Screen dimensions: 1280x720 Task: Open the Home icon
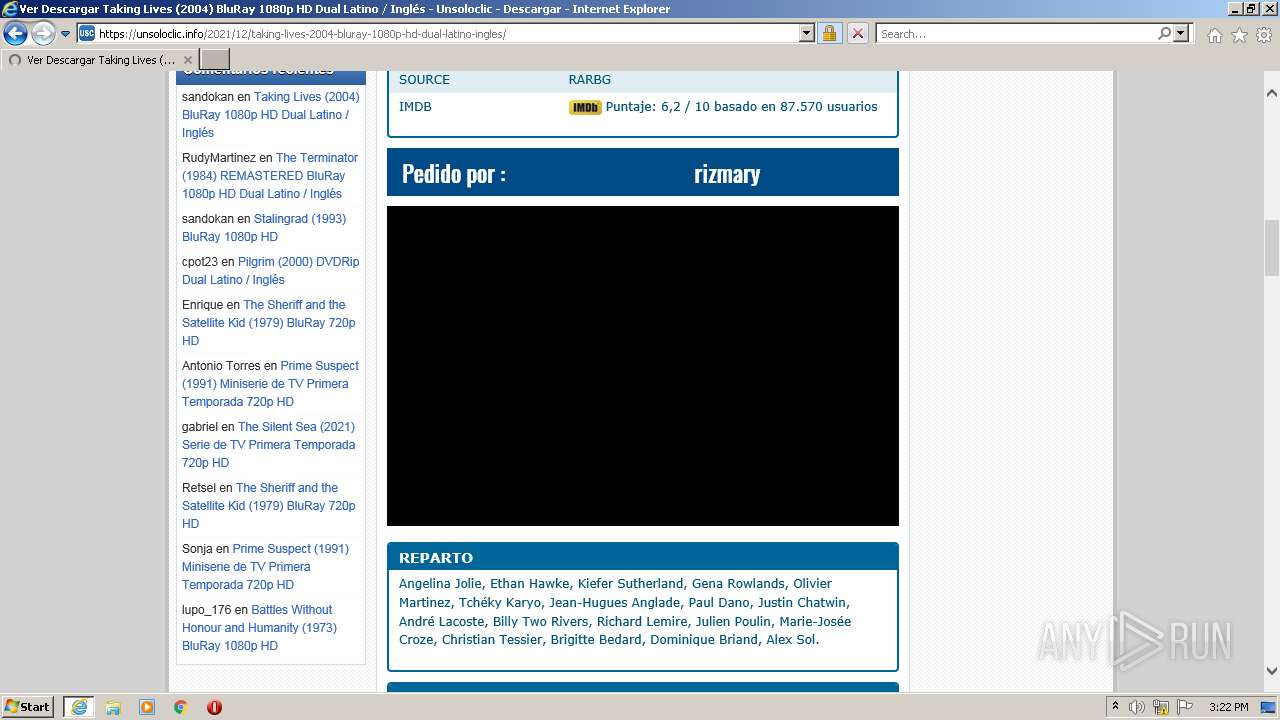click(1214, 35)
